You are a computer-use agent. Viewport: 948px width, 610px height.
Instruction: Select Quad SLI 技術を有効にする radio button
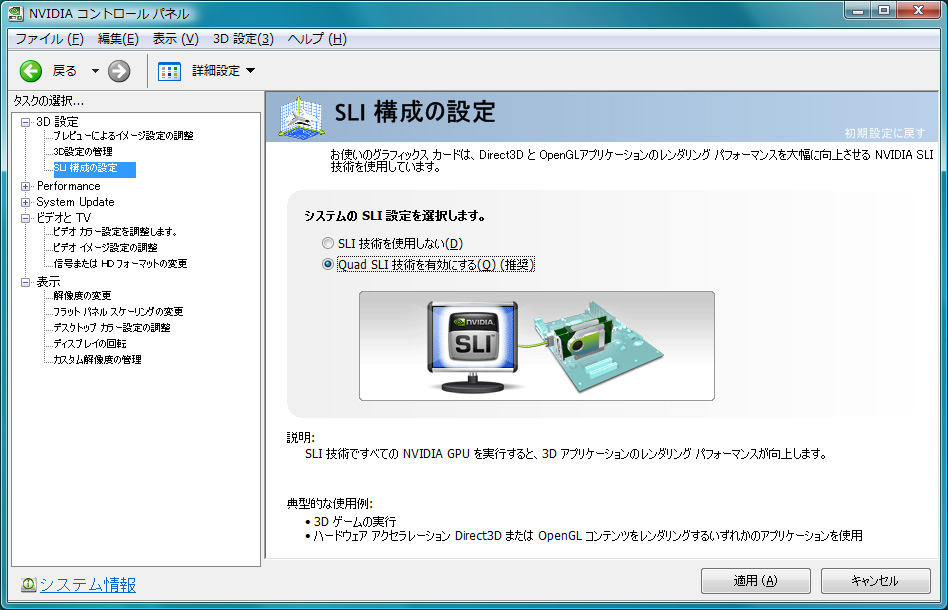pos(328,264)
